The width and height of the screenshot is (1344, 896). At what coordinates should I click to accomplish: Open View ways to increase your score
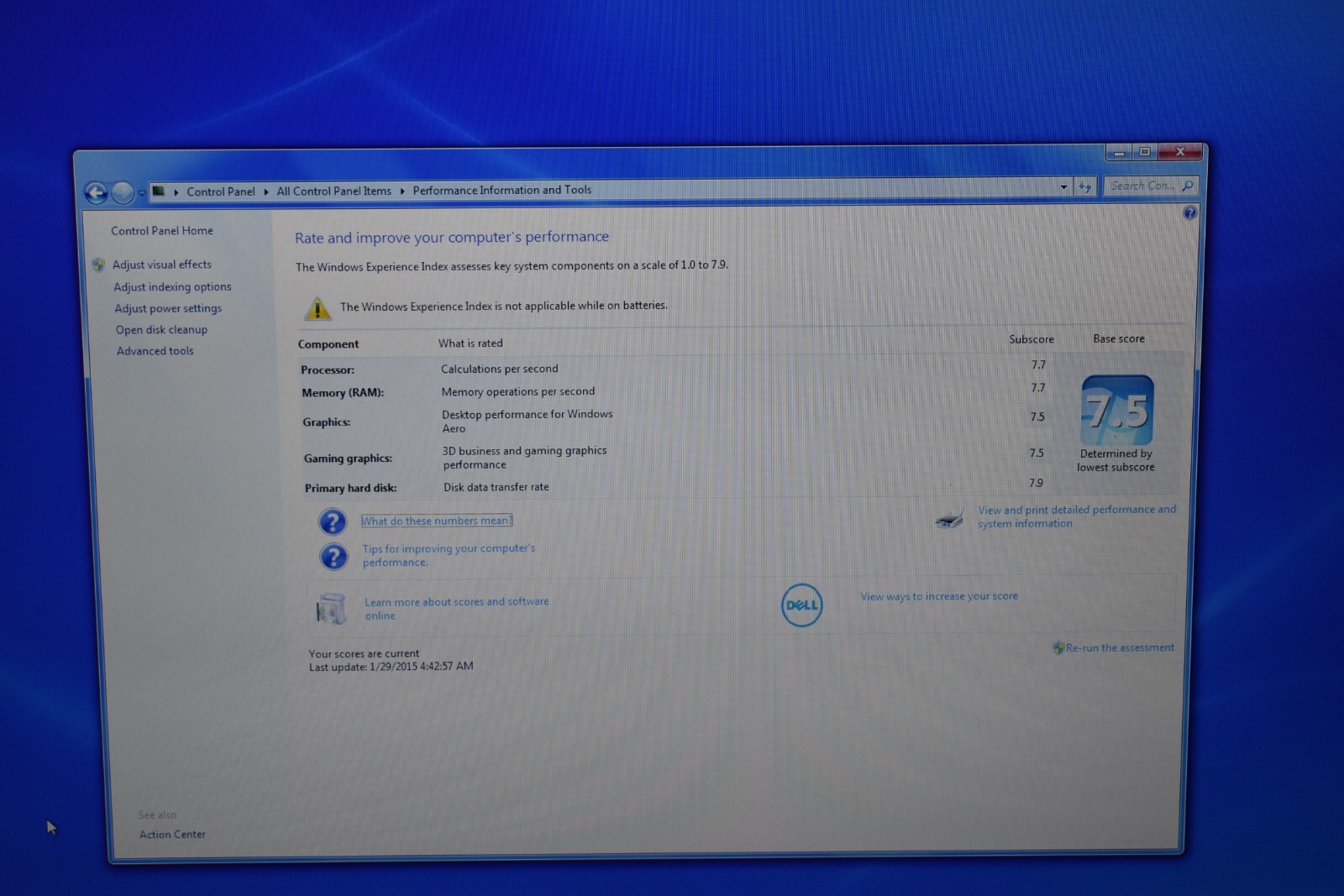[x=939, y=596]
